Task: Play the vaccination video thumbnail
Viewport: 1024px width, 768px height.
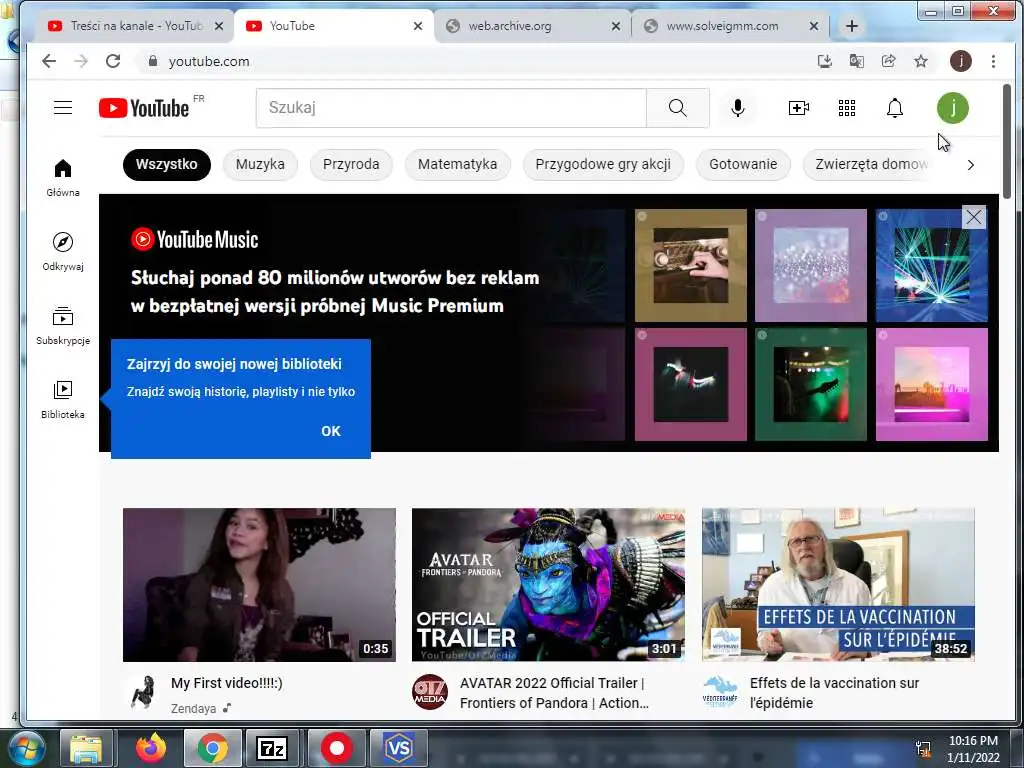Action: pos(838,584)
